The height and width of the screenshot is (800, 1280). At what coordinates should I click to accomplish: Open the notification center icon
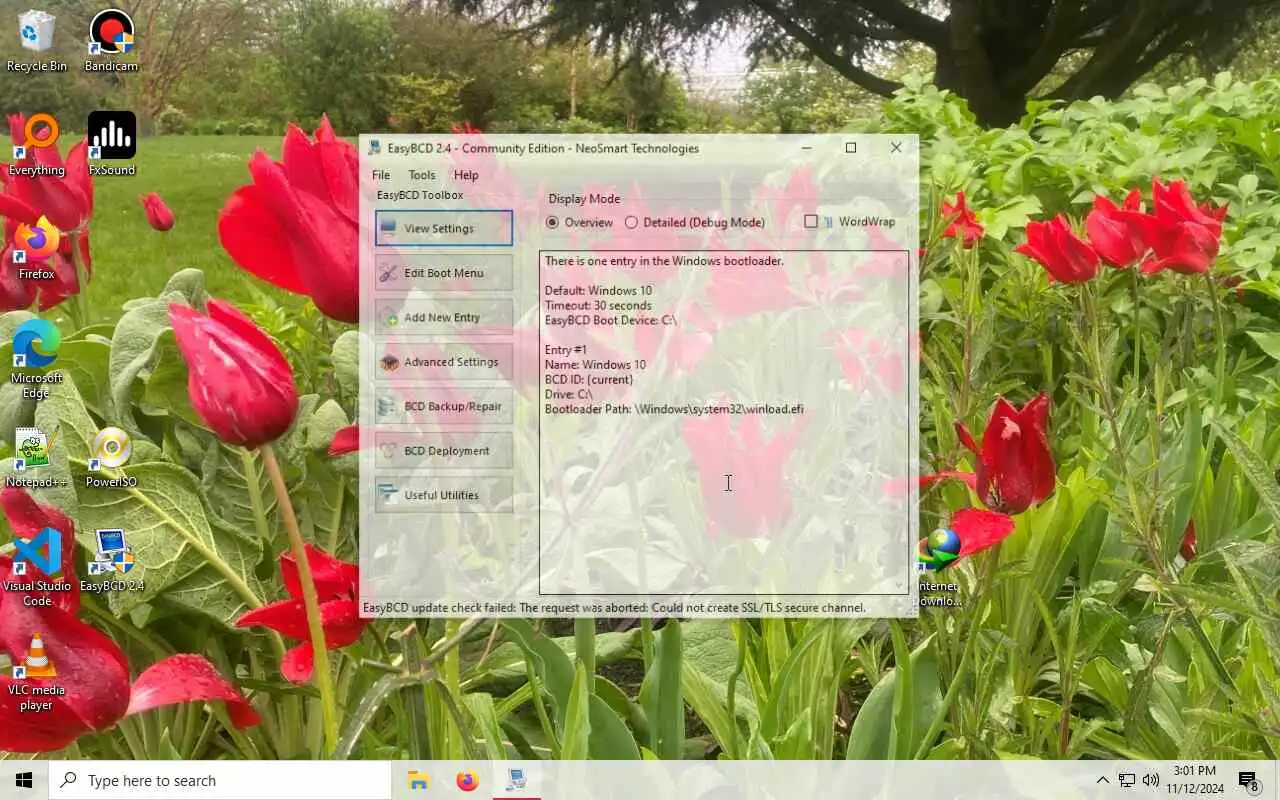coord(1248,780)
